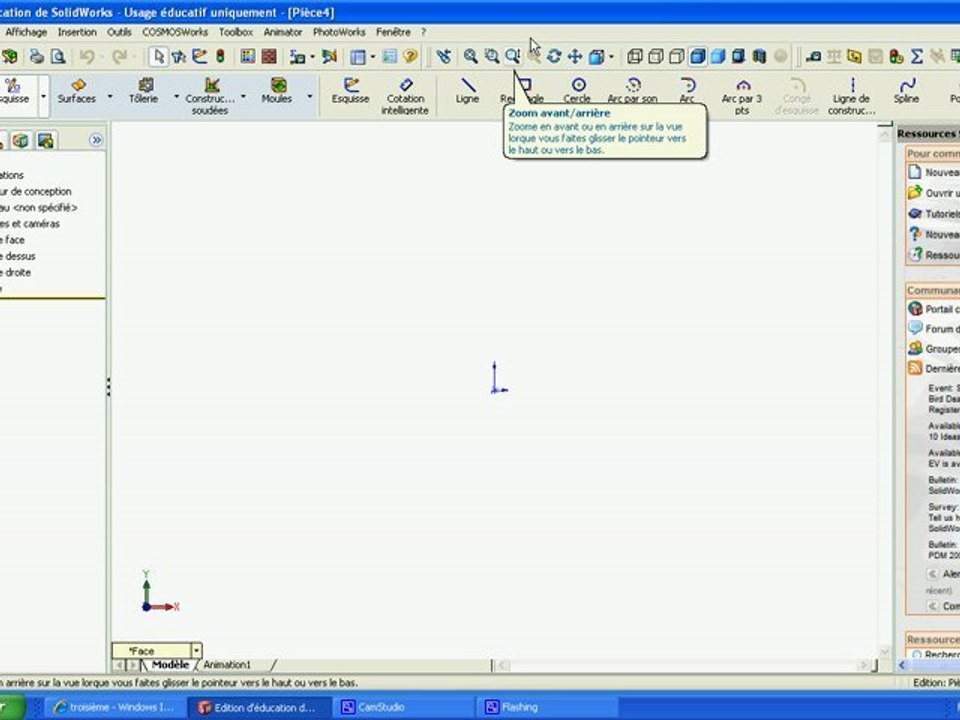Image resolution: width=960 pixels, height=720 pixels.
Task: Open Equations with the Sigma icon
Action: pos(917,57)
